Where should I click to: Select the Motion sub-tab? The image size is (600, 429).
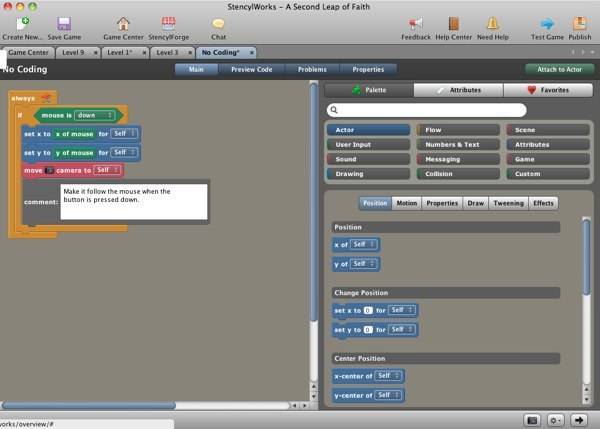tap(406, 203)
